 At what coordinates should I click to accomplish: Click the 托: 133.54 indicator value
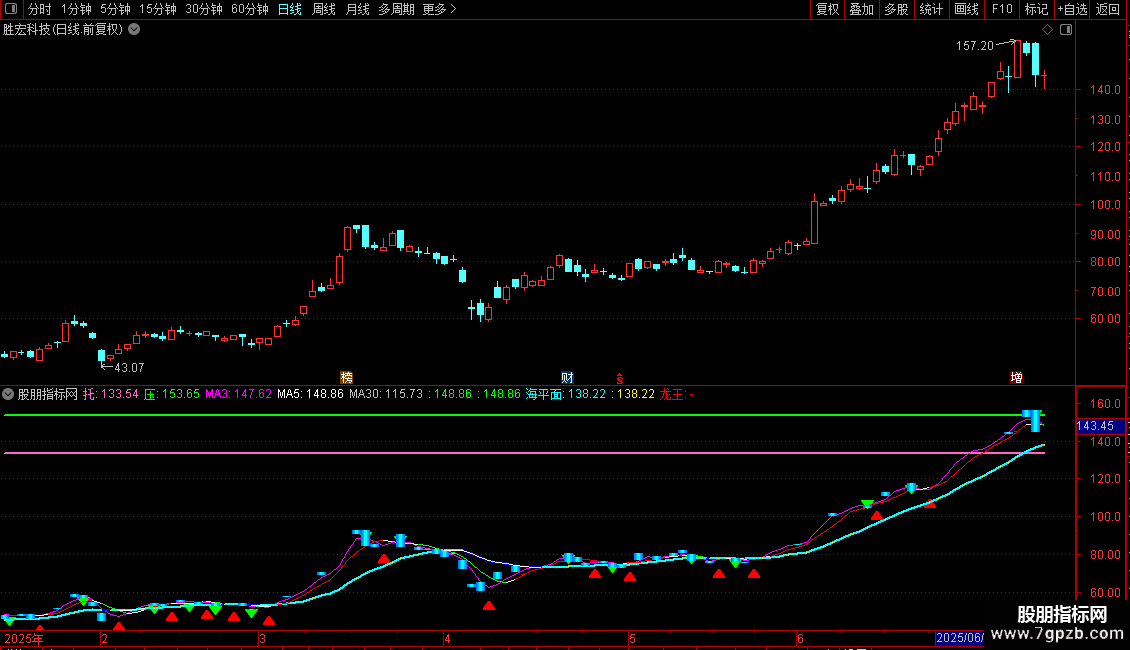click(x=110, y=394)
